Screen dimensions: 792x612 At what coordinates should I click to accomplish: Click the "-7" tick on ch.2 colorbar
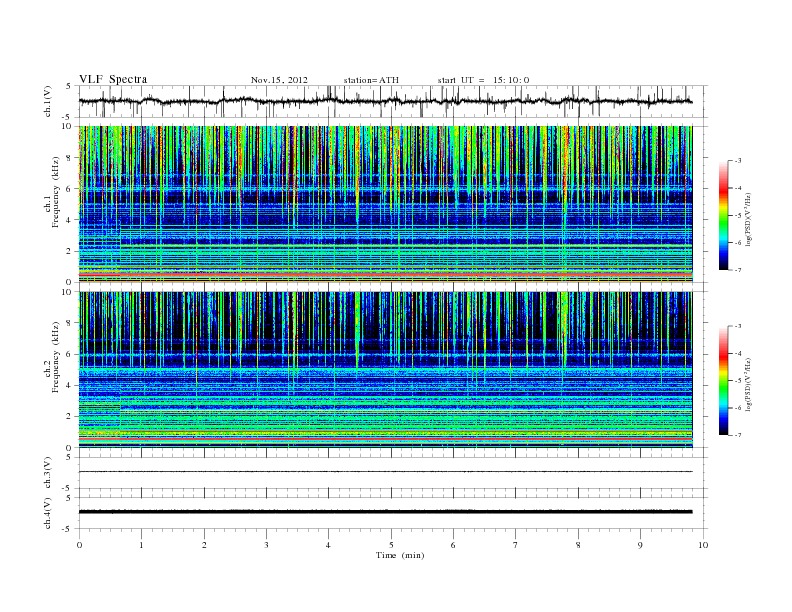(738, 435)
